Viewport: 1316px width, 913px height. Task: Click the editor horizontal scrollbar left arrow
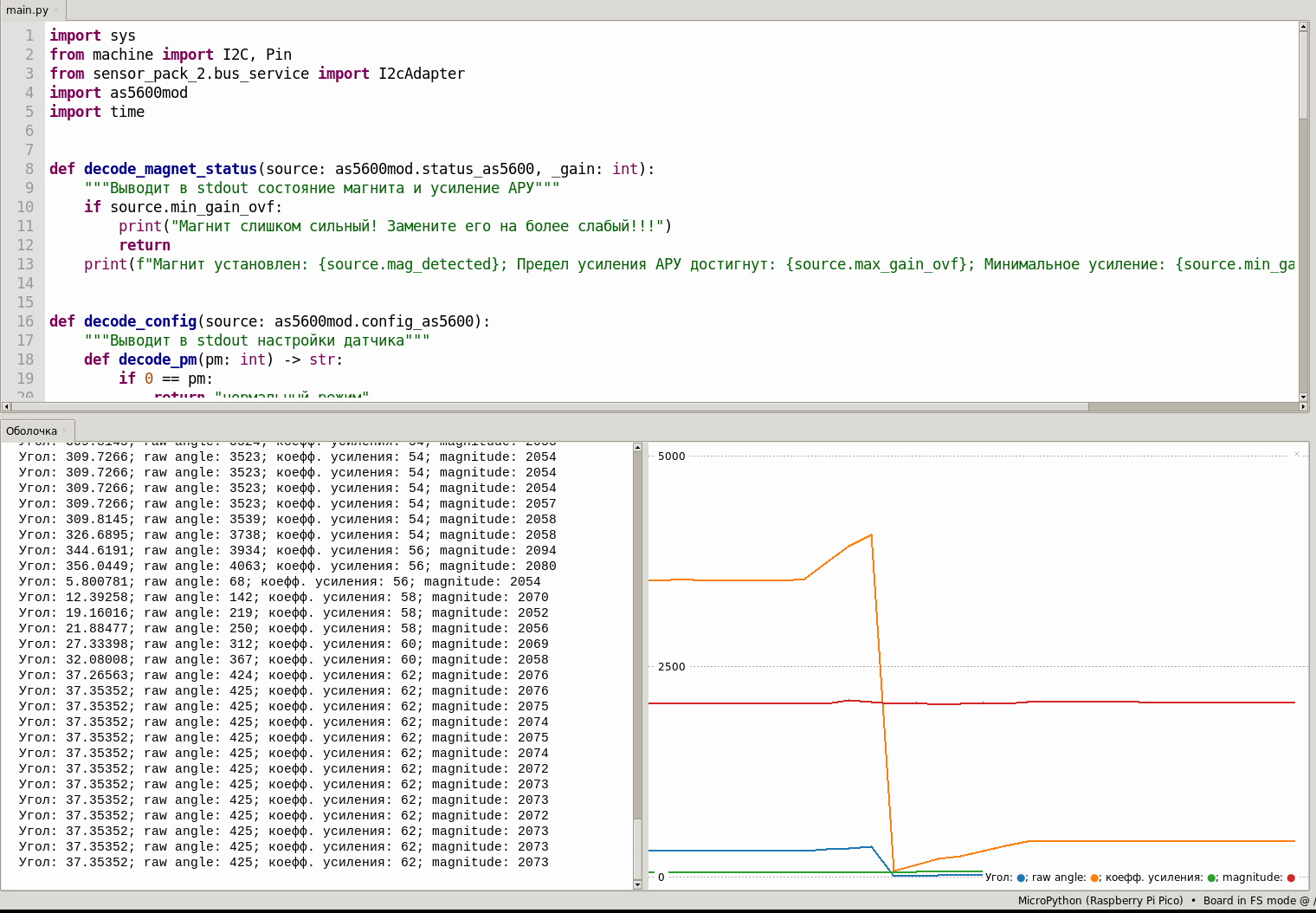[x=6, y=406]
